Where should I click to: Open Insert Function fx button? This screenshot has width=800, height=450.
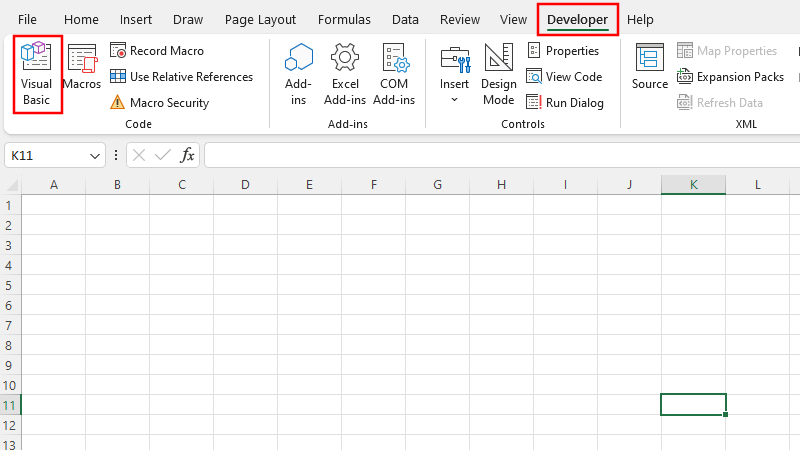pos(187,155)
